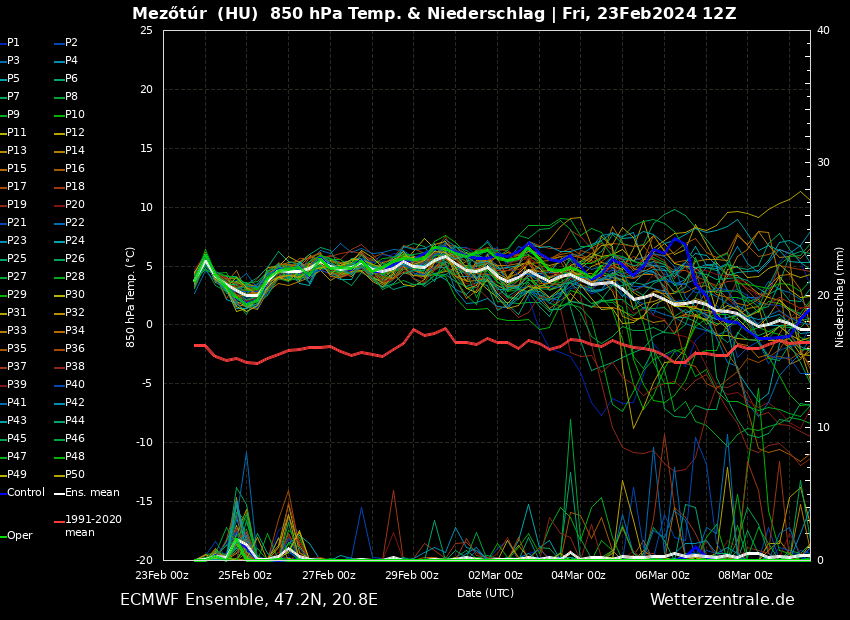850x620 pixels.
Task: Click the 02Mar 00z date tick
Action: (495, 575)
